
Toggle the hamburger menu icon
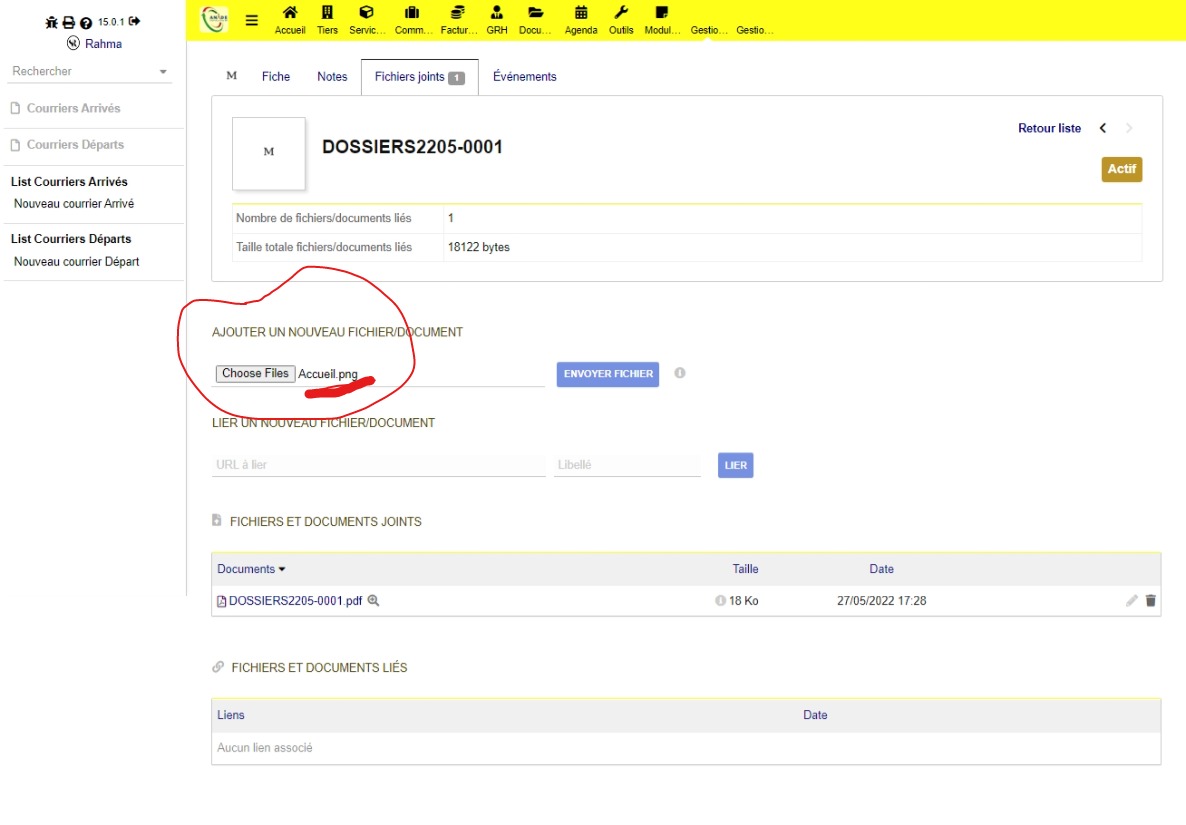pyautogui.click(x=252, y=20)
